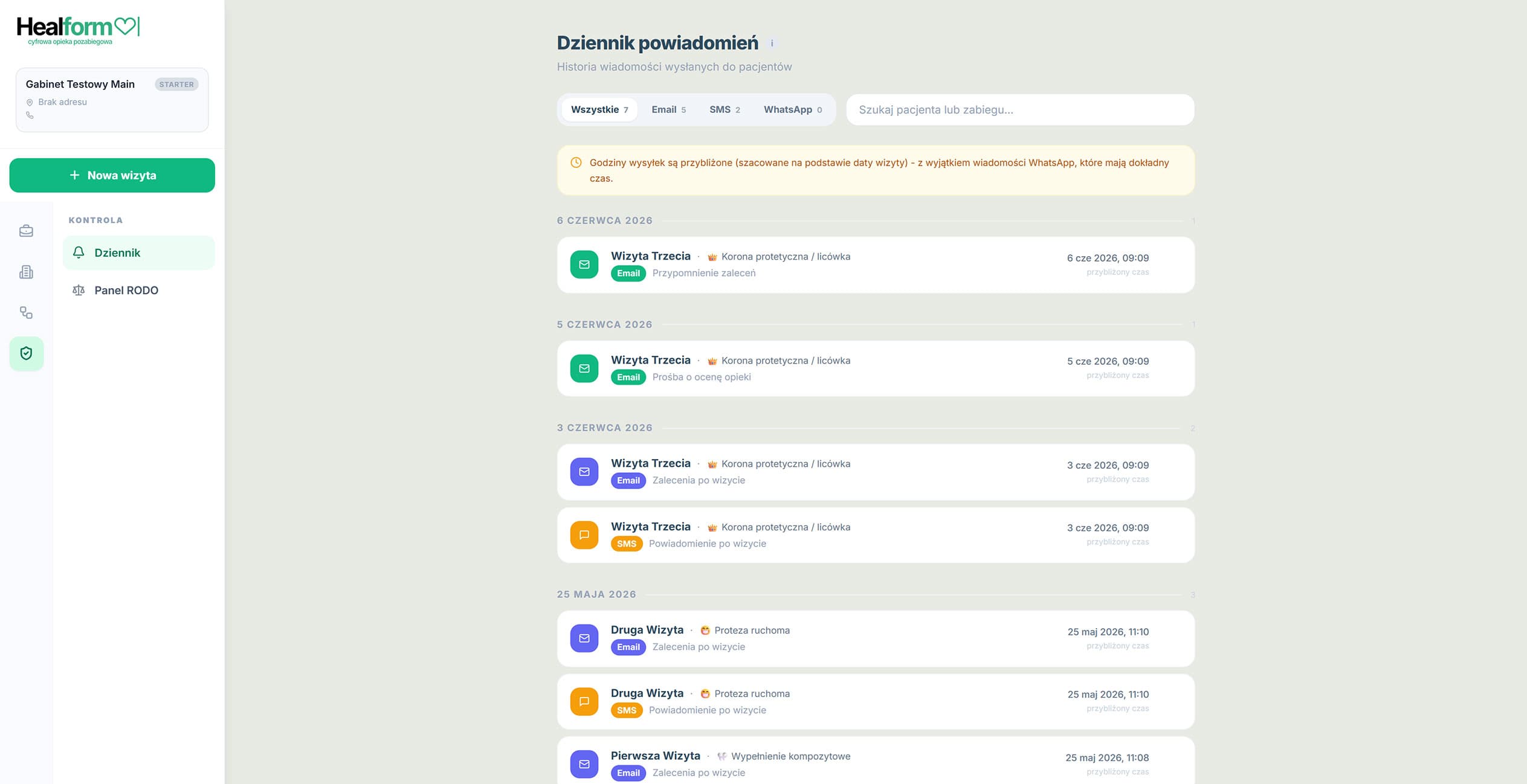
Task: Switch to the Email filter tab
Action: [x=668, y=109]
